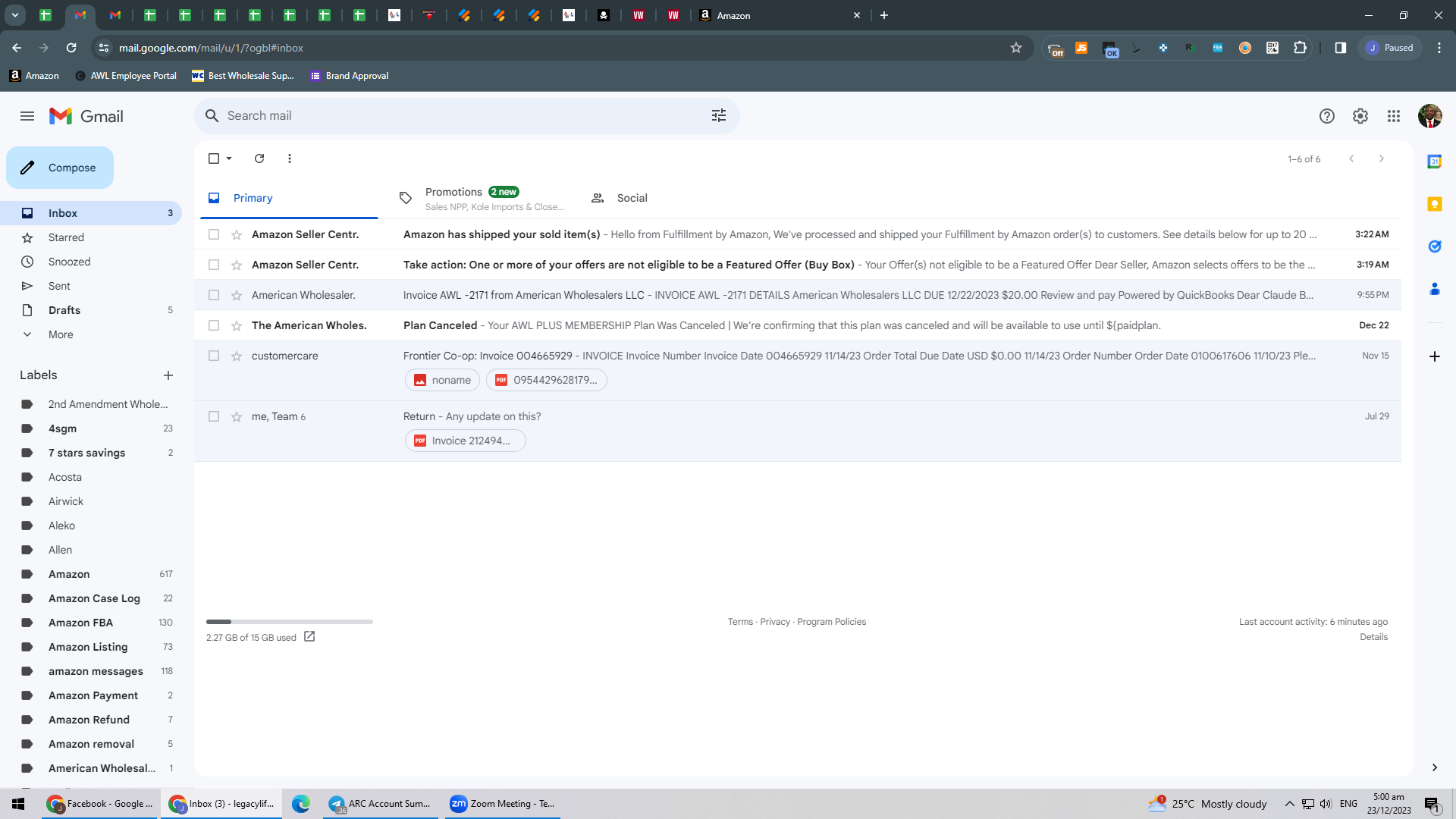Select the Amazon has shipped email checkbox
1456x819 pixels.
tap(214, 234)
